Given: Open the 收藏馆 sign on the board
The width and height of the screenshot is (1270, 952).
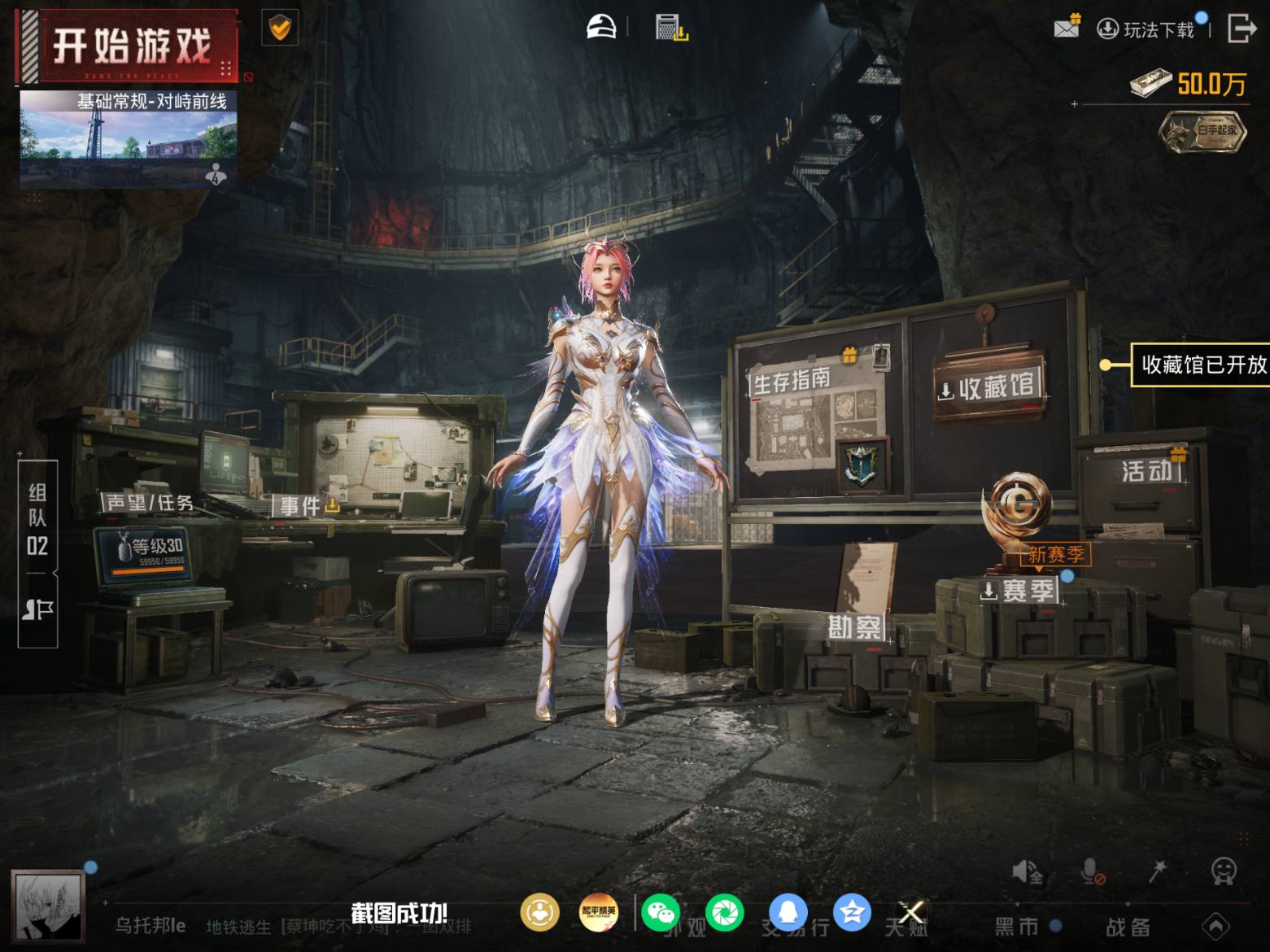Looking at the screenshot, I should click(989, 386).
